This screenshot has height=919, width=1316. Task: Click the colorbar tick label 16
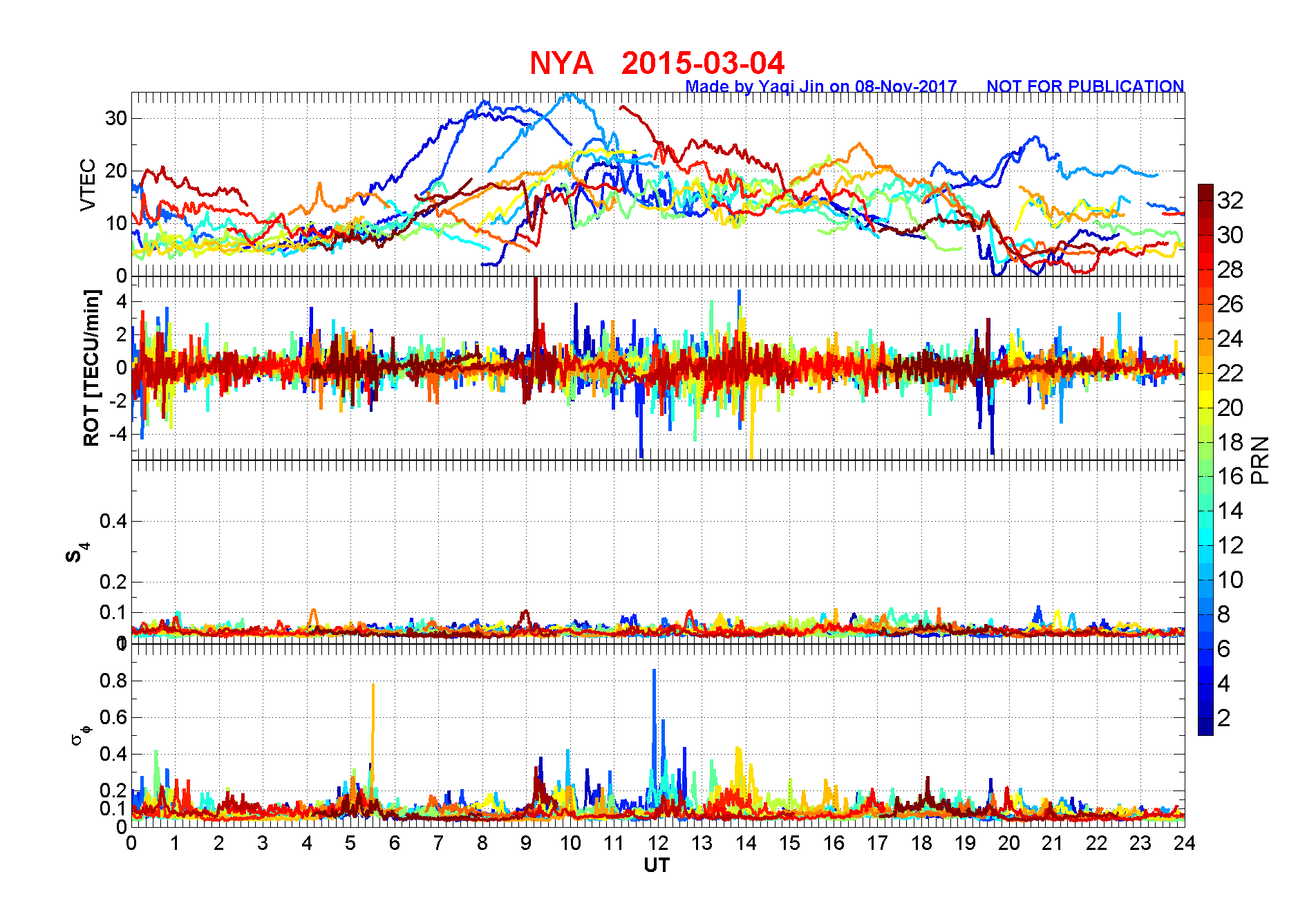(x=1230, y=476)
